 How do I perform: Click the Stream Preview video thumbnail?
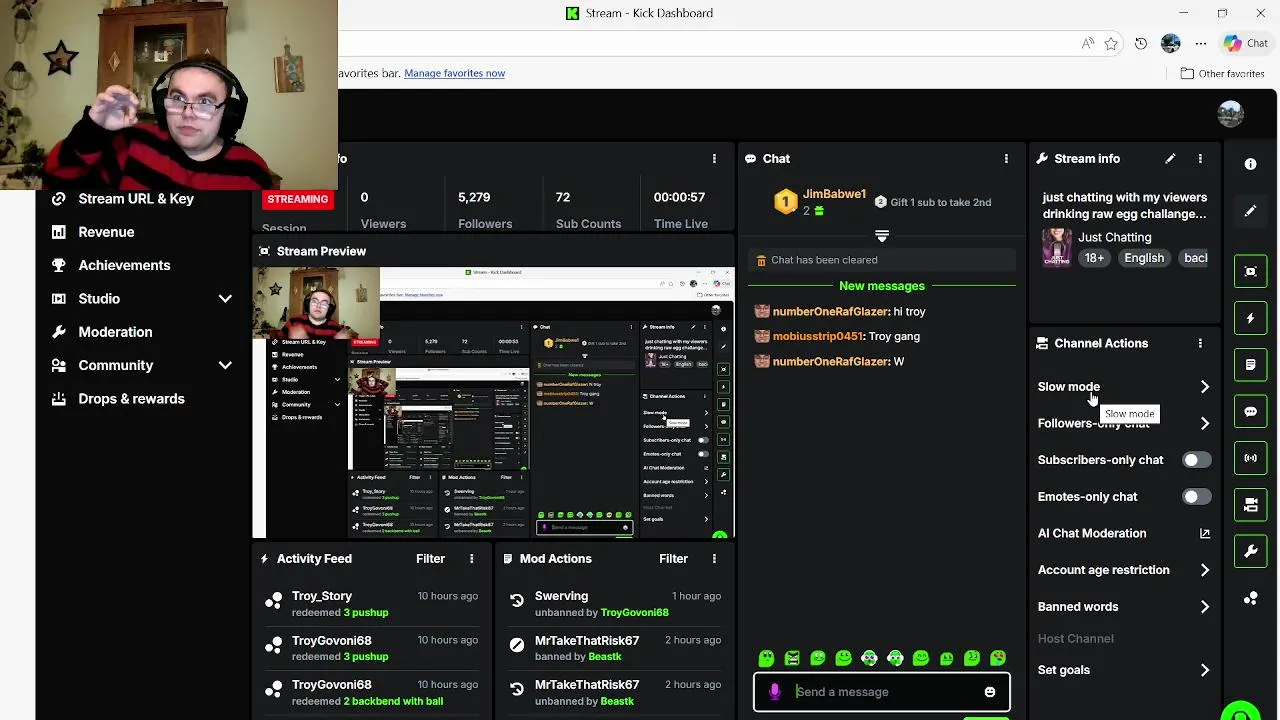493,402
